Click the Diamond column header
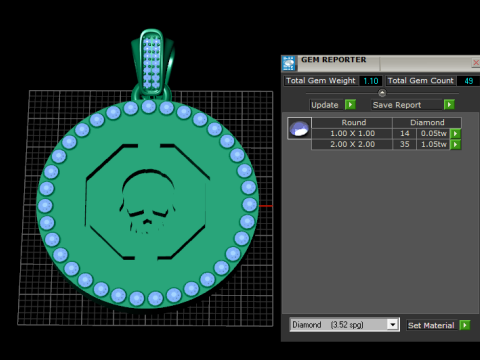 [x=427, y=123]
